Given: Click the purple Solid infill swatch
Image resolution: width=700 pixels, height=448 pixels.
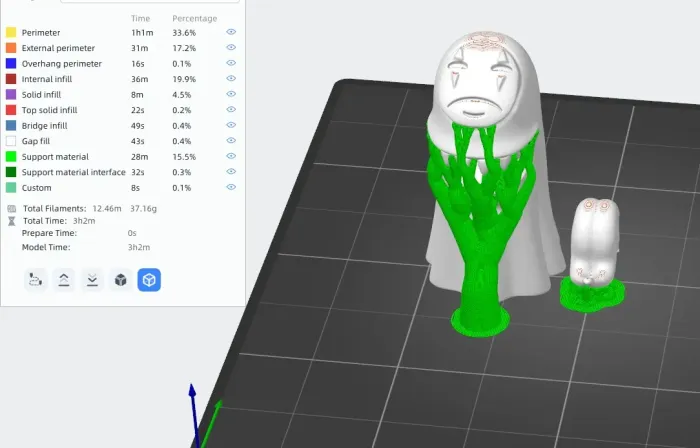Looking at the screenshot, I should [x=11, y=95].
